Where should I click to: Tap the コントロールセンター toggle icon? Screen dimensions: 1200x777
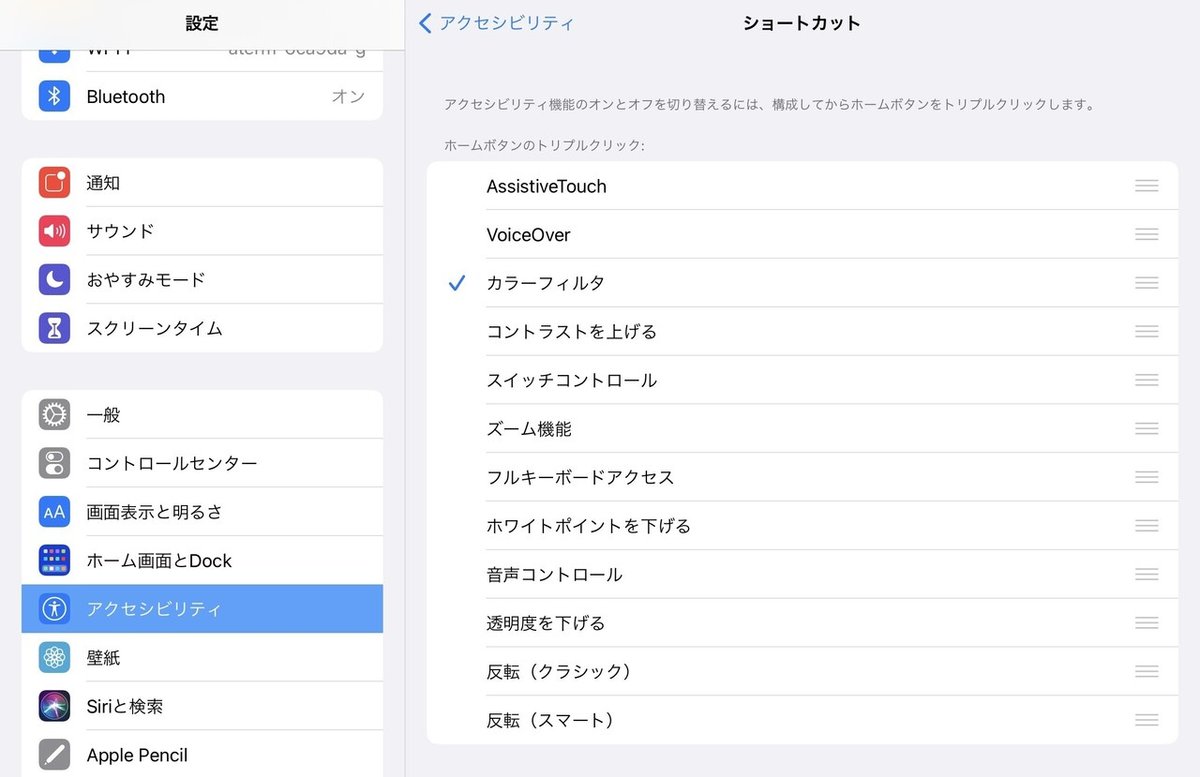54,463
